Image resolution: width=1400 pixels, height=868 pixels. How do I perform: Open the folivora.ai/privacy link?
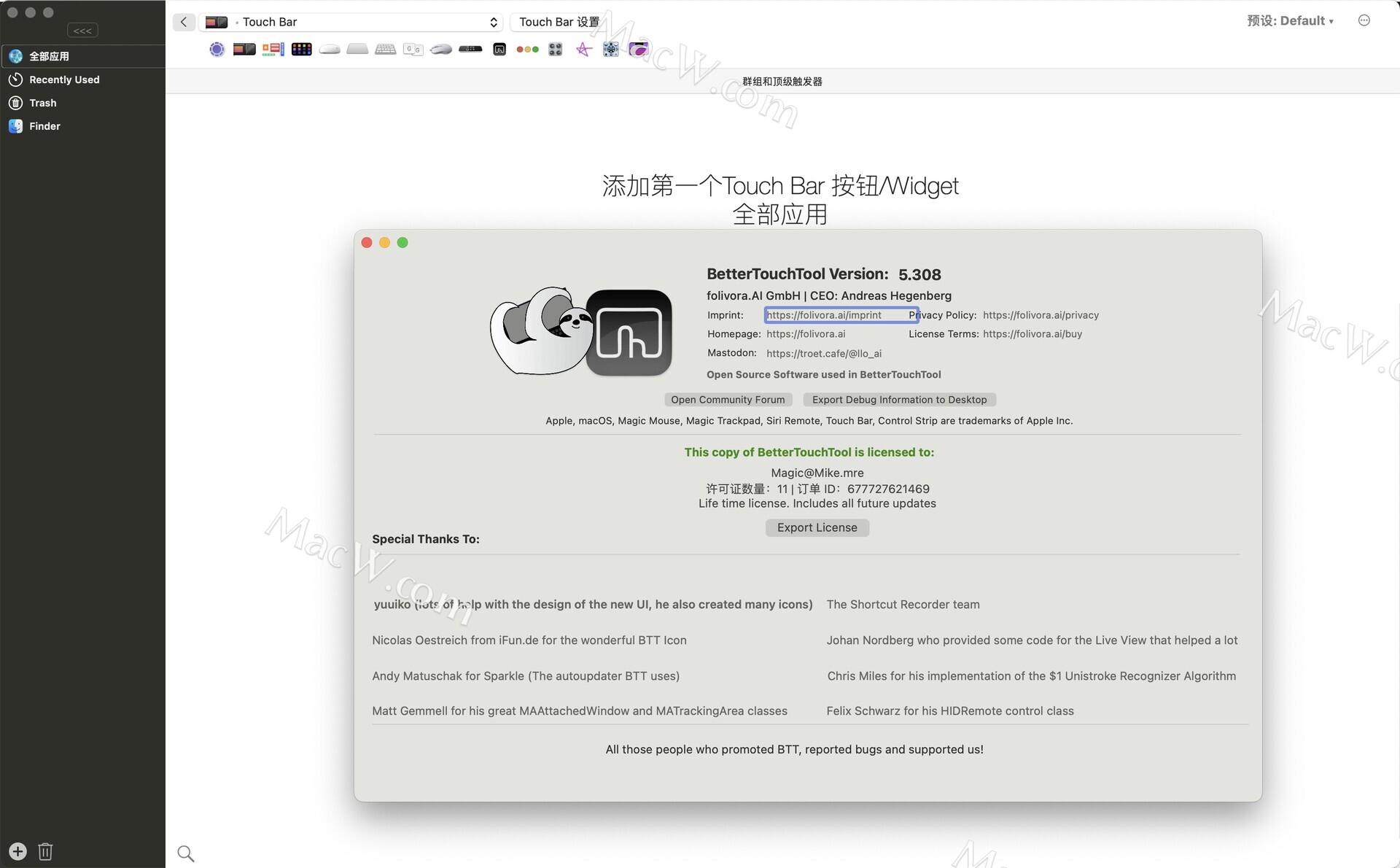tap(1041, 315)
